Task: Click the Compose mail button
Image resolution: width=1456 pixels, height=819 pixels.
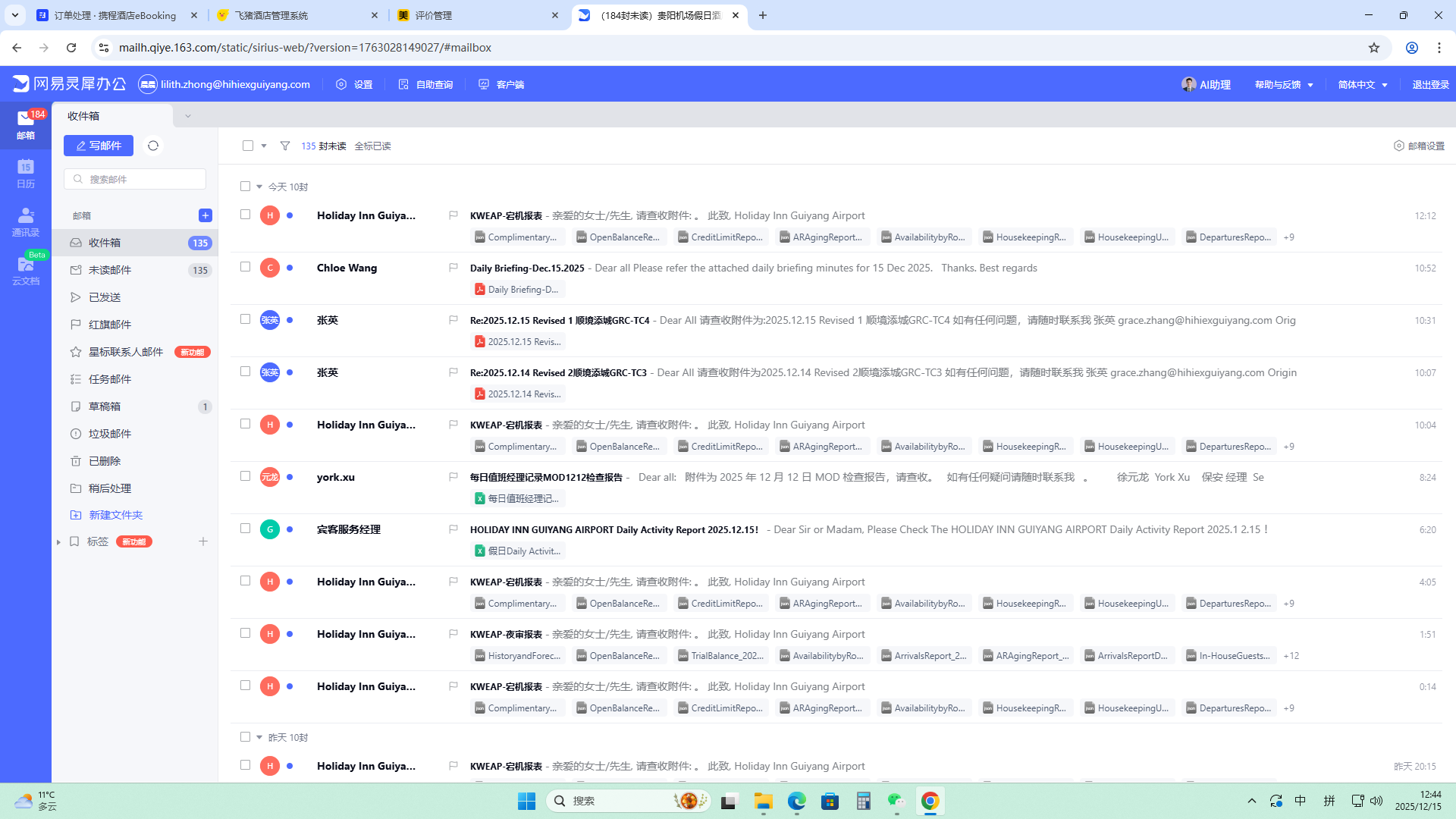Action: tap(99, 146)
